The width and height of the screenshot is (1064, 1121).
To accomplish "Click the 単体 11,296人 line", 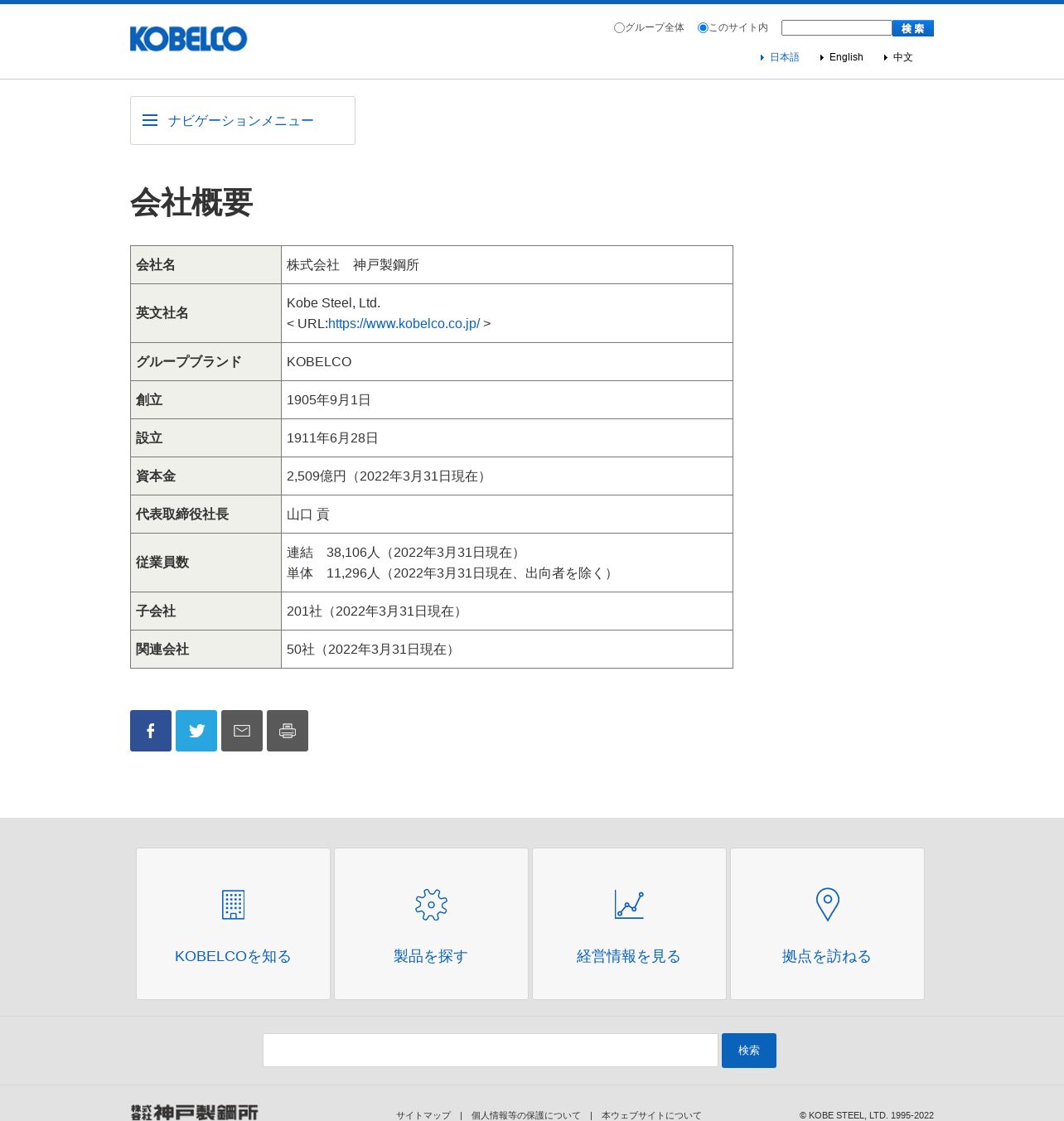I will point(451,573).
